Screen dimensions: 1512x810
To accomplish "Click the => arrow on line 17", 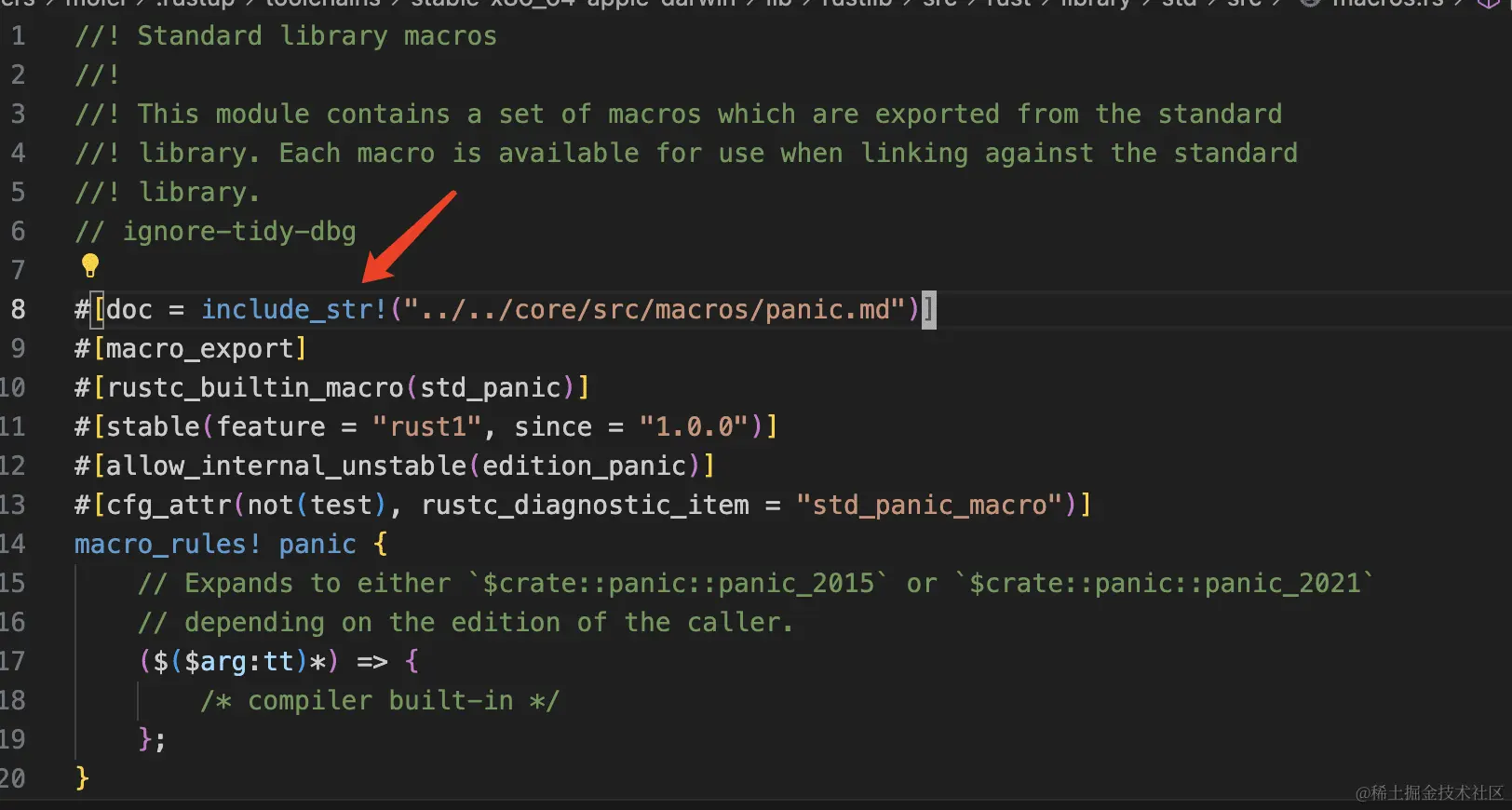I will (372, 661).
